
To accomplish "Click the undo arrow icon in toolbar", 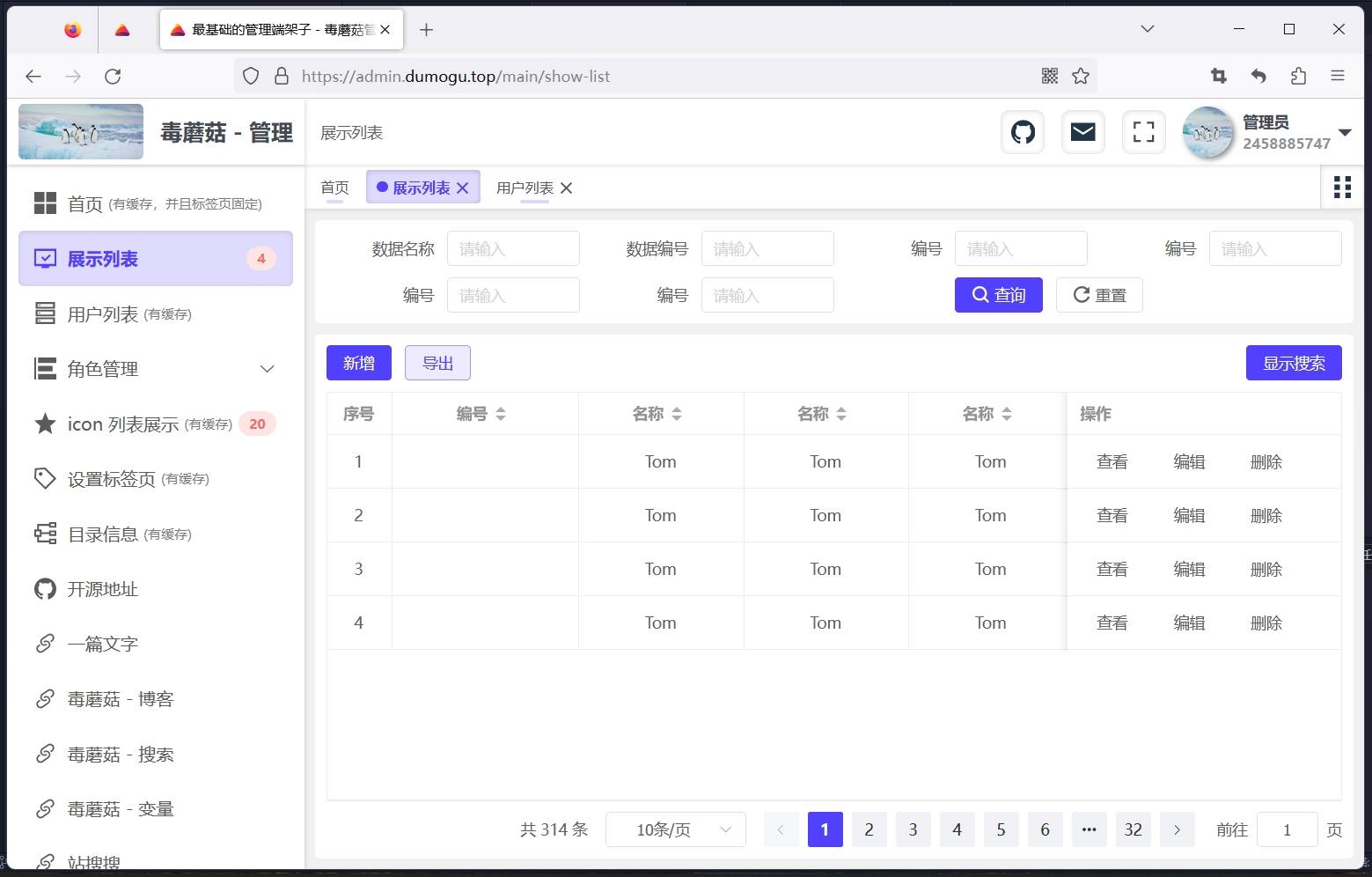I will [x=1258, y=76].
